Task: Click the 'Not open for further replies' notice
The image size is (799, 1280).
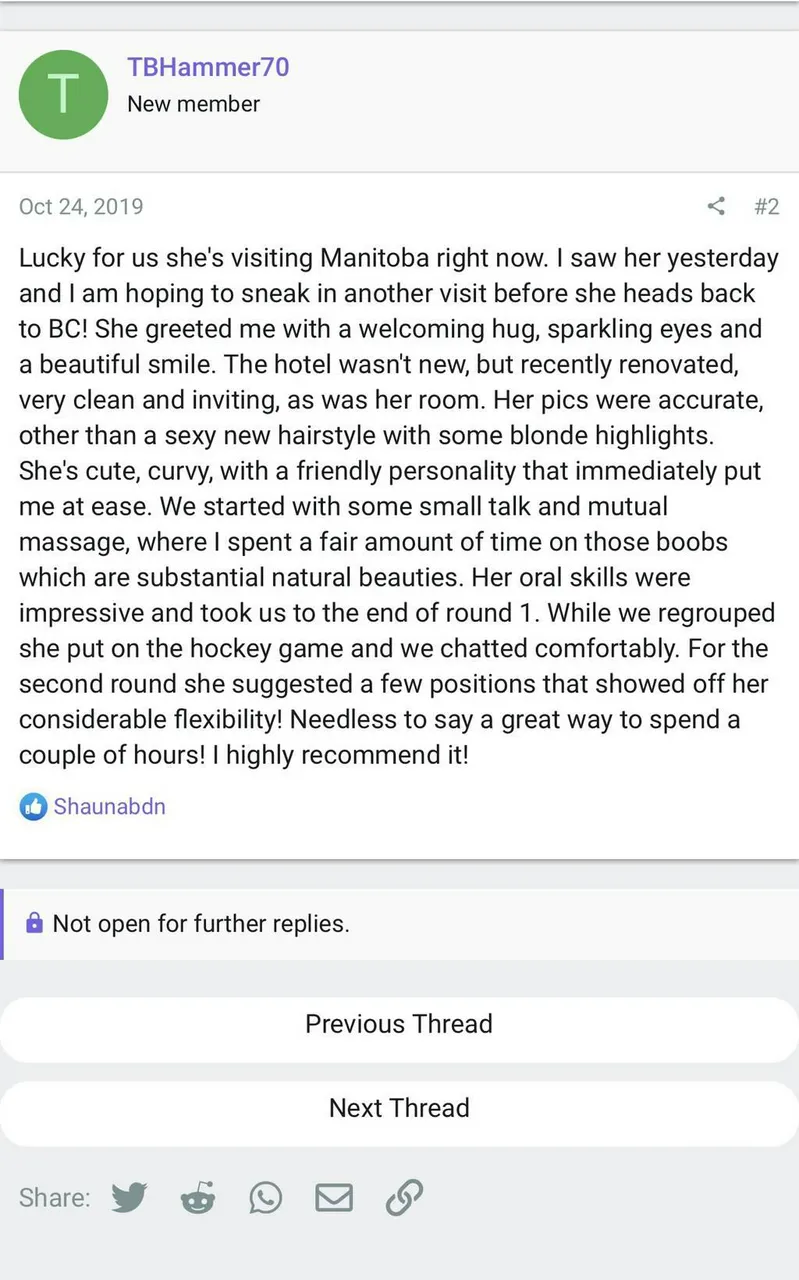Action: coord(201,923)
